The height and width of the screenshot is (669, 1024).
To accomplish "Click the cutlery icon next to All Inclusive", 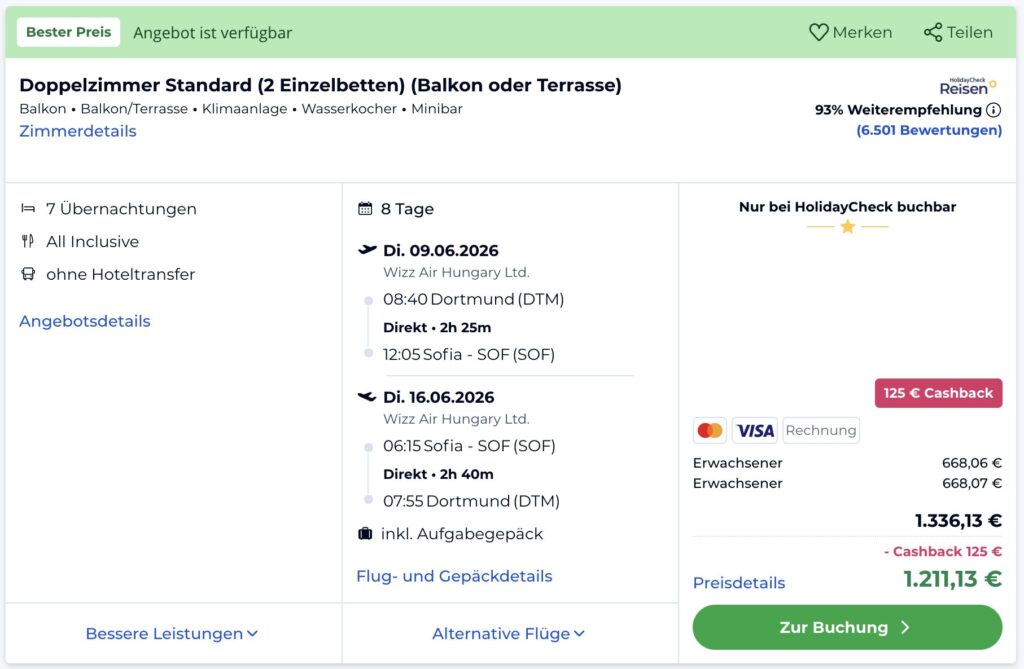I will click(x=30, y=241).
